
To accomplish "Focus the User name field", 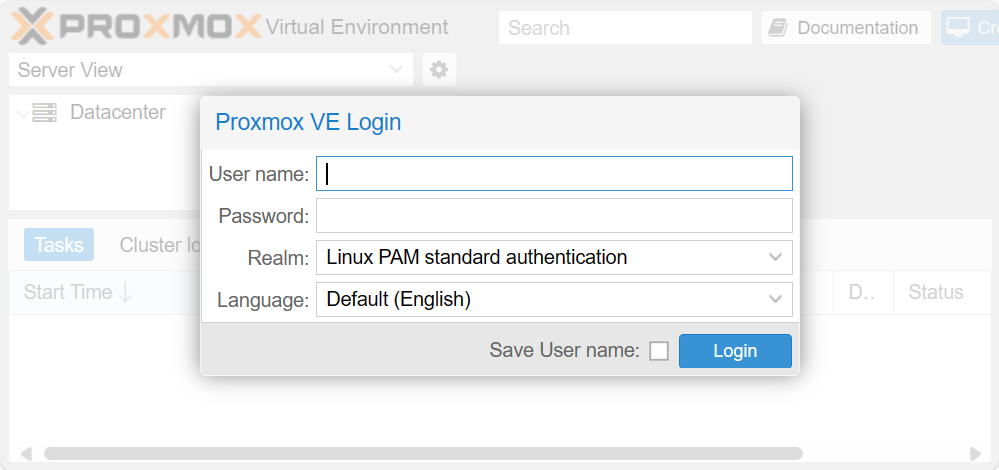I will click(554, 174).
